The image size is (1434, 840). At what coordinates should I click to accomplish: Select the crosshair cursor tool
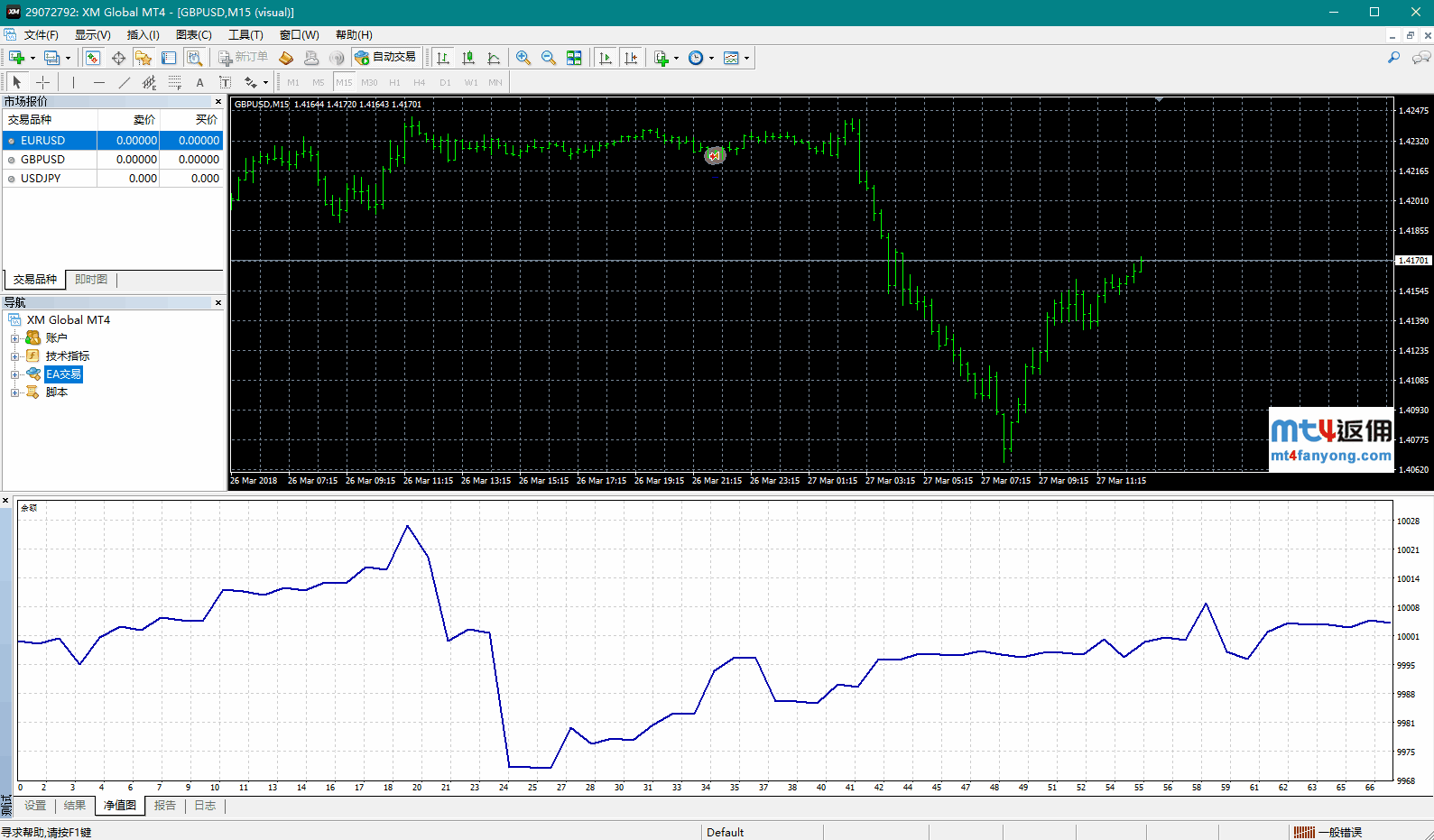42,82
